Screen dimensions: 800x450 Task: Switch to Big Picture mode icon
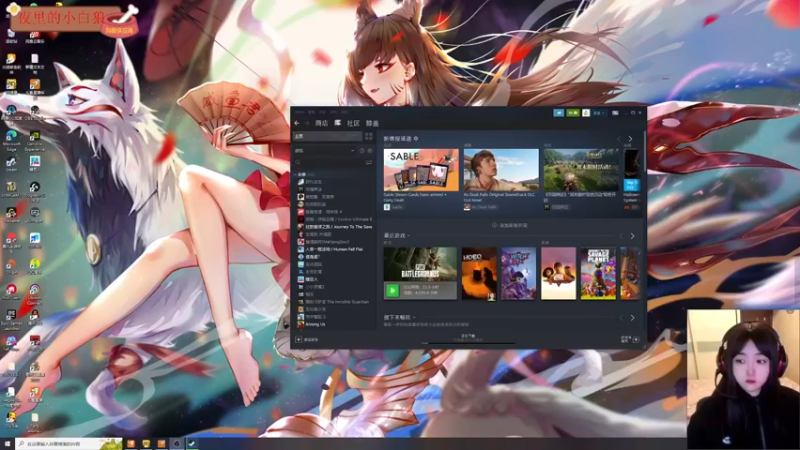(x=615, y=113)
